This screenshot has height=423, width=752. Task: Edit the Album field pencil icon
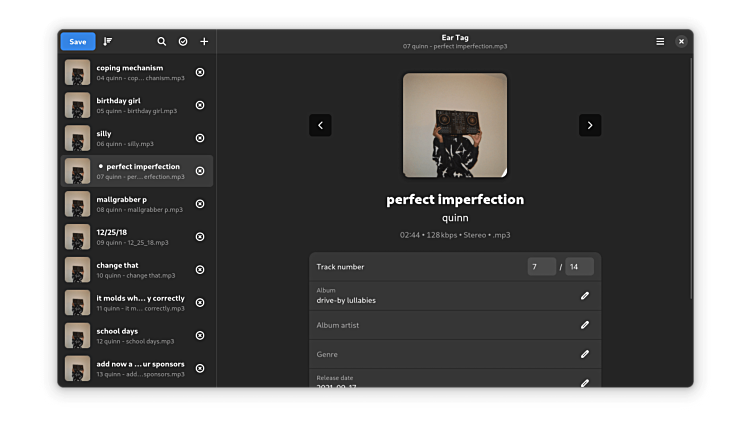pos(585,295)
